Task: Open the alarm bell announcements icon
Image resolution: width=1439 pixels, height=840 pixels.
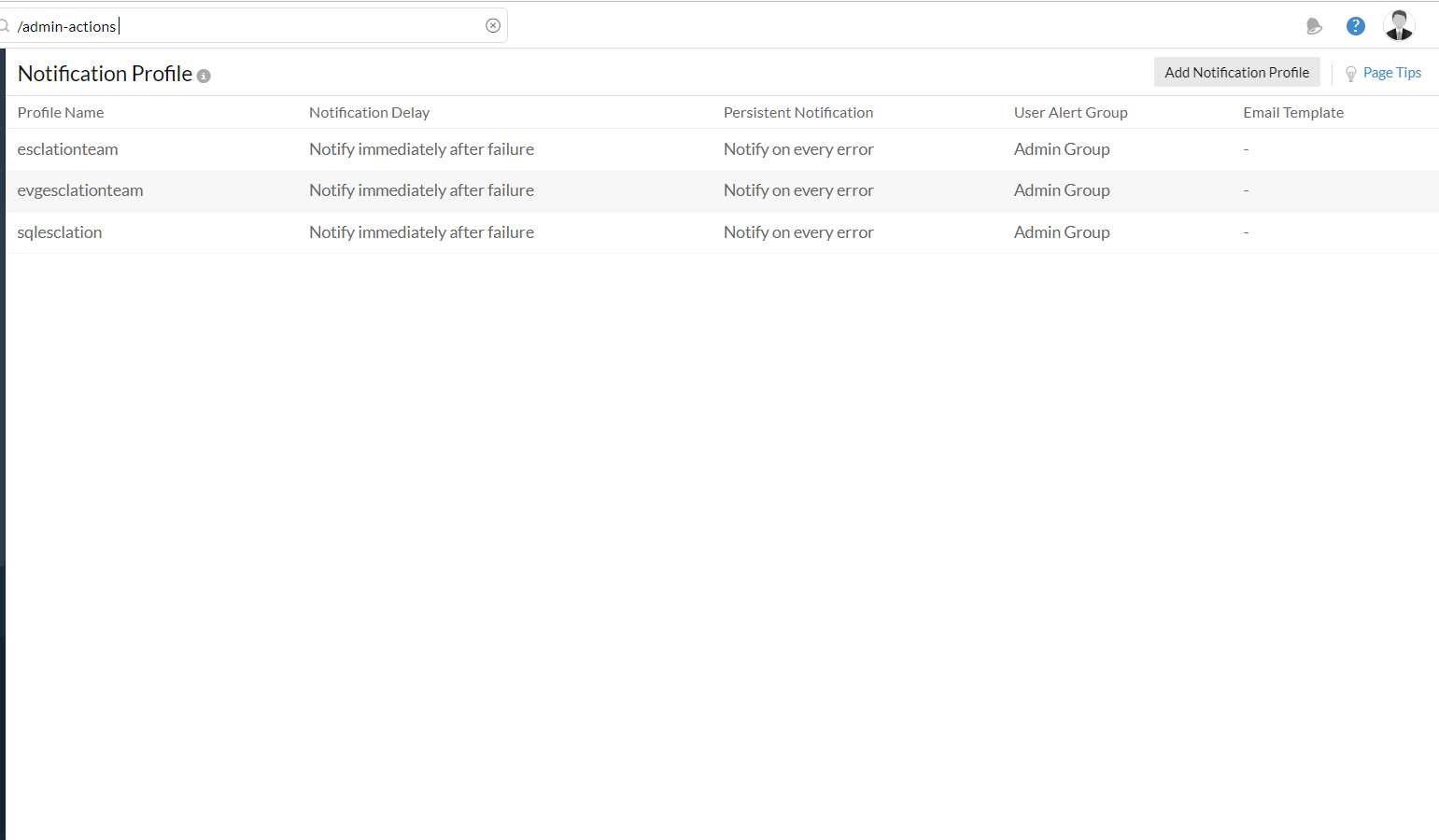Action: tap(1314, 26)
